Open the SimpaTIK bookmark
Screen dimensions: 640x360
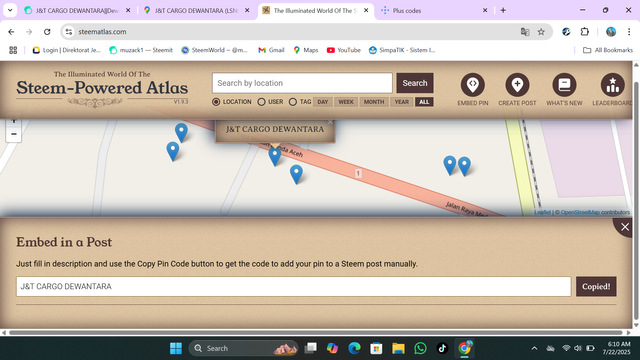[x=402, y=50]
